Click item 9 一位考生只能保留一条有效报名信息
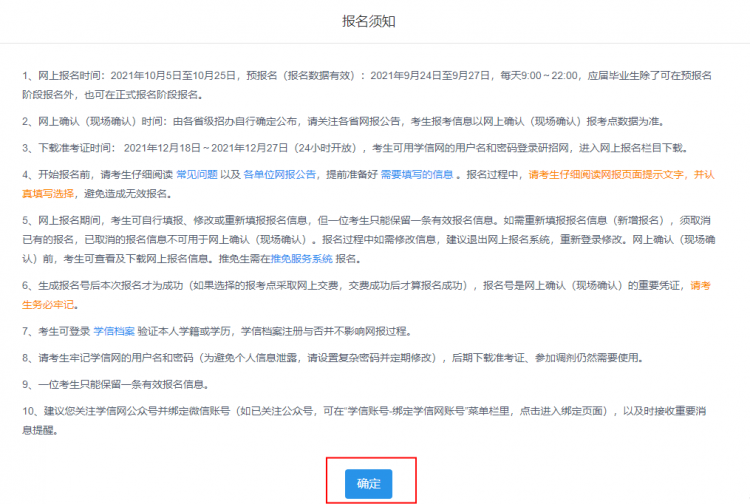The width and height of the screenshot is (750, 504). [123, 384]
